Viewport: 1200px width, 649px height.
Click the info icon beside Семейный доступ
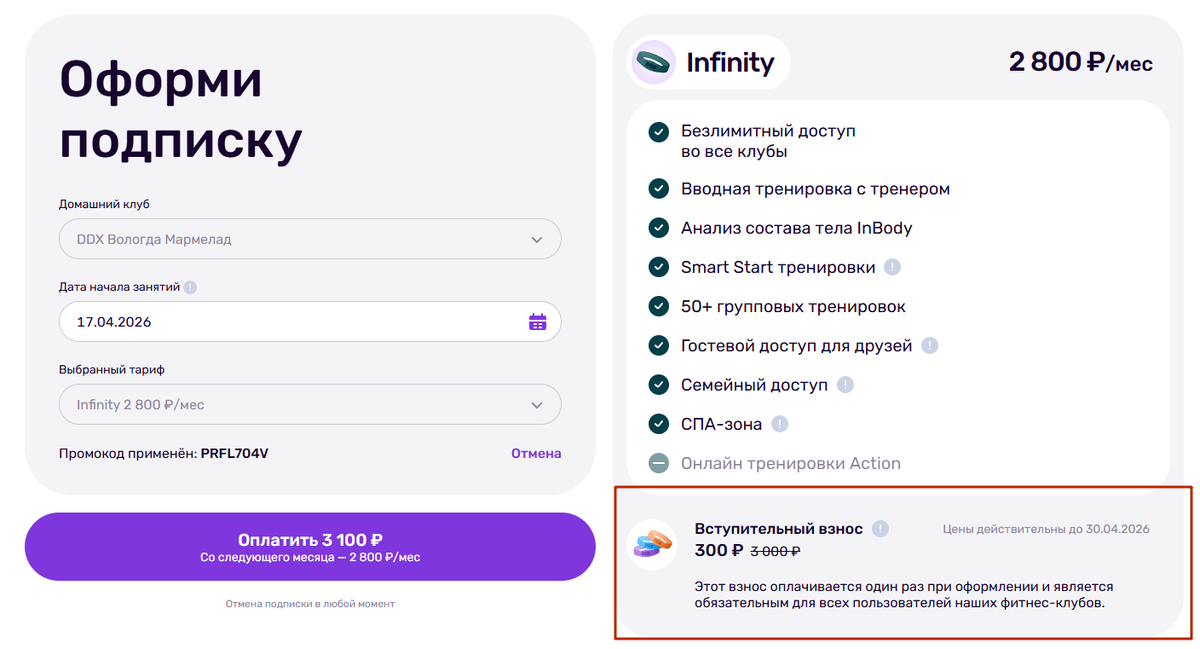coord(846,384)
